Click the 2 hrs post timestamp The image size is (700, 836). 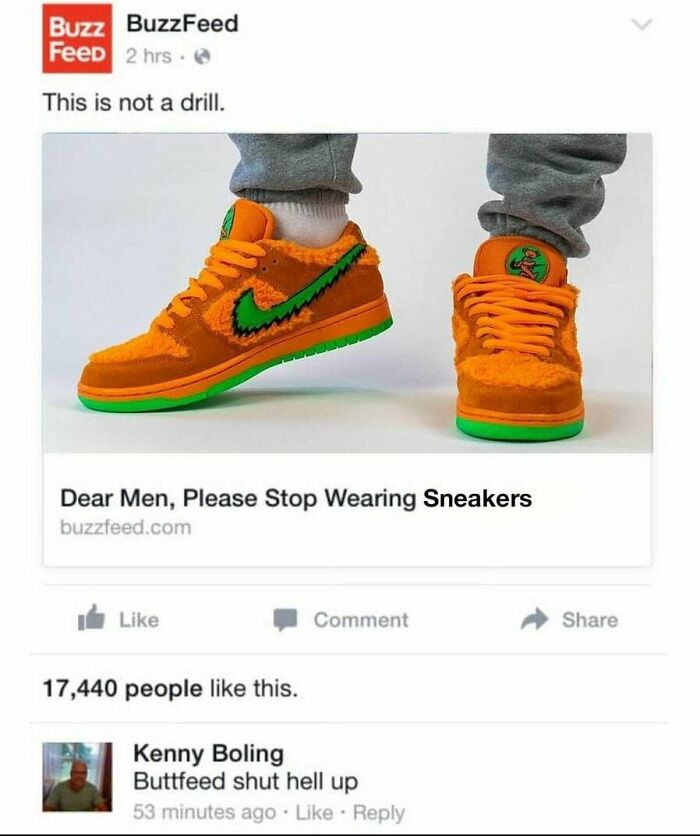tap(149, 56)
